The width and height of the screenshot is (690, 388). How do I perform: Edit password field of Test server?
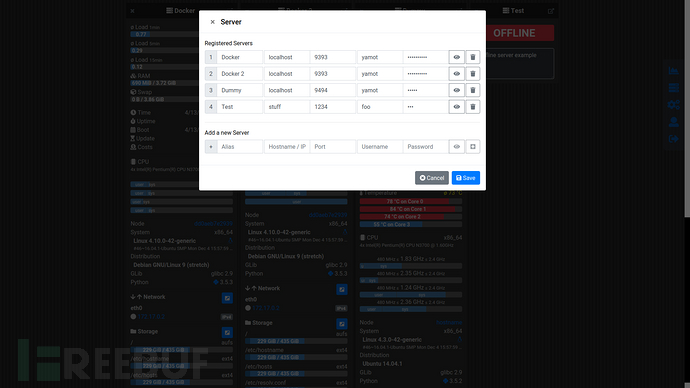pos(426,106)
